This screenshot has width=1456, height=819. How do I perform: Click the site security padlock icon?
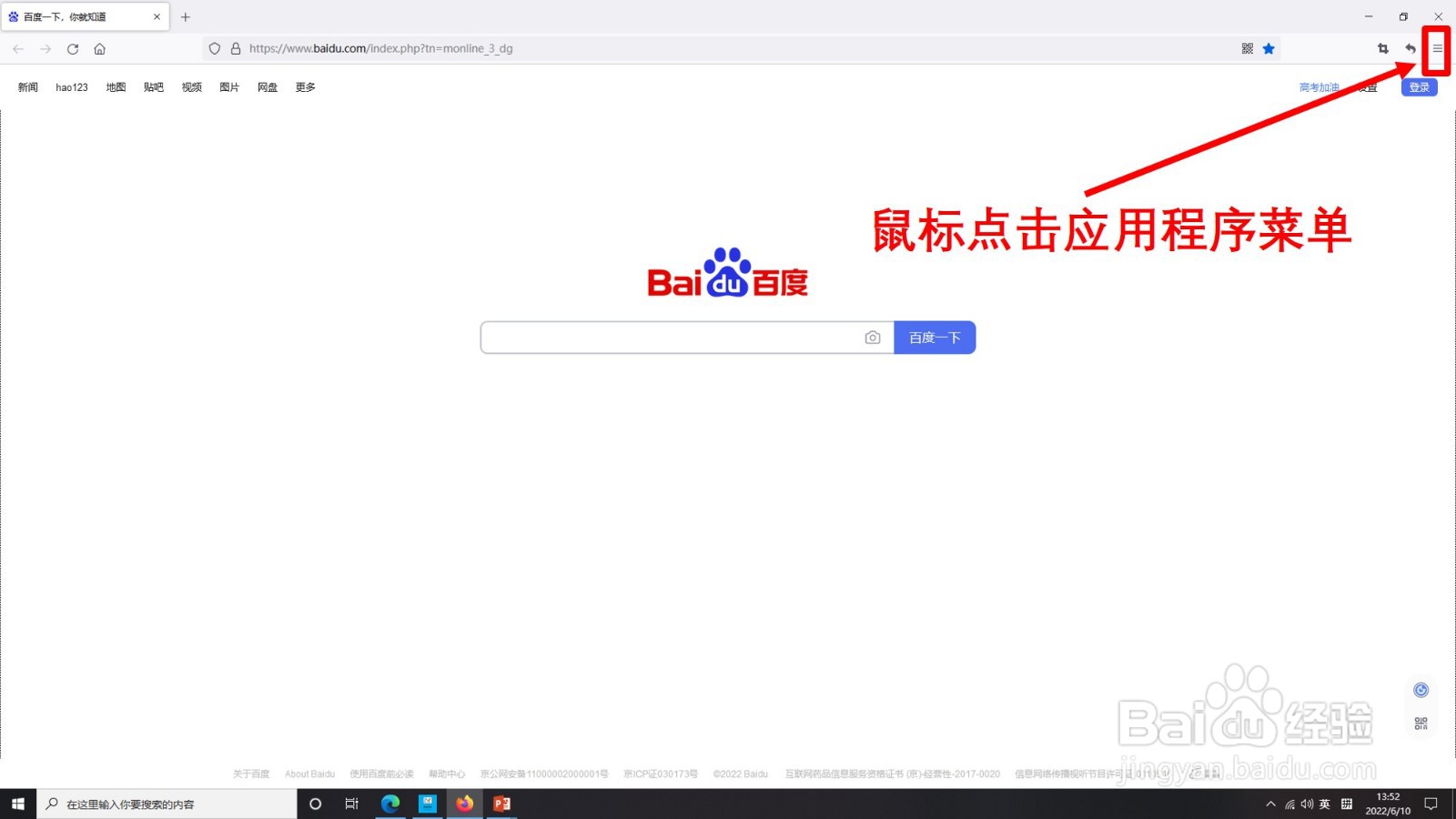click(x=236, y=48)
